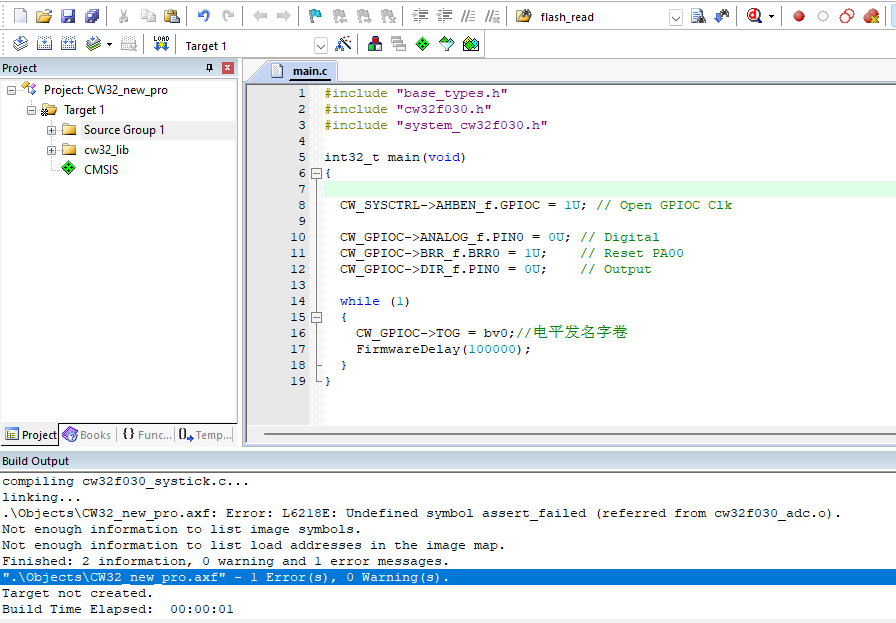Open Manage Multi-Project Workspace icon
Viewport: 896px width, 623px height.
point(398,44)
